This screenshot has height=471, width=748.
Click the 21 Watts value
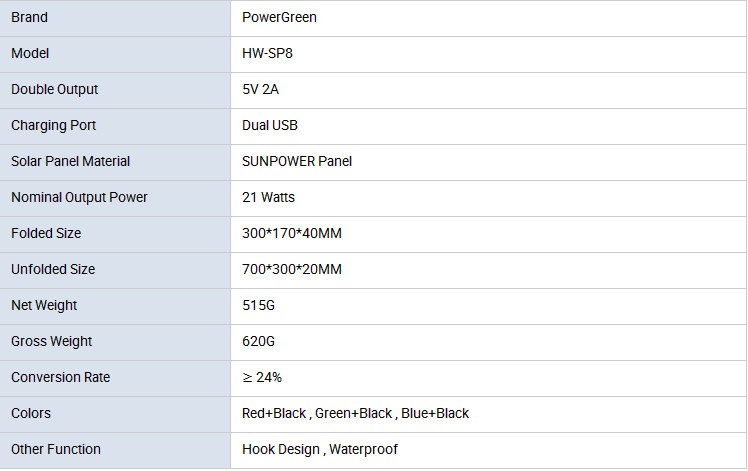[x=268, y=197]
